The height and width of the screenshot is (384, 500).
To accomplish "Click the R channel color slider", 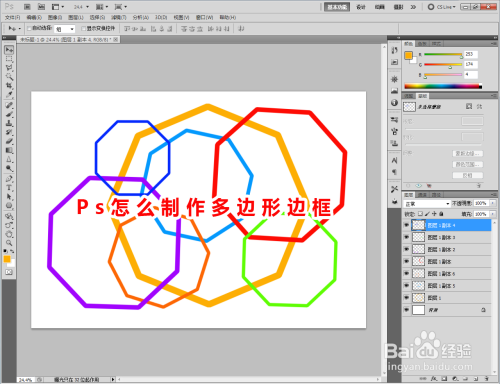I will click(443, 54).
